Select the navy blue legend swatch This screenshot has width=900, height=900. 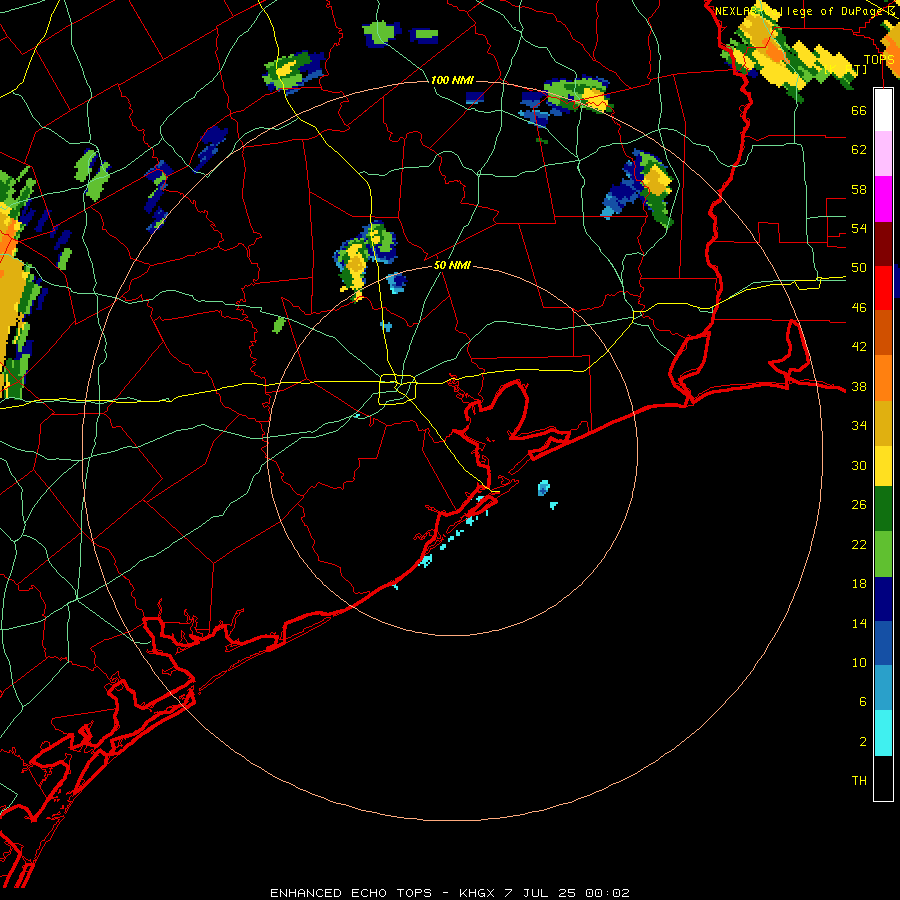883,599
